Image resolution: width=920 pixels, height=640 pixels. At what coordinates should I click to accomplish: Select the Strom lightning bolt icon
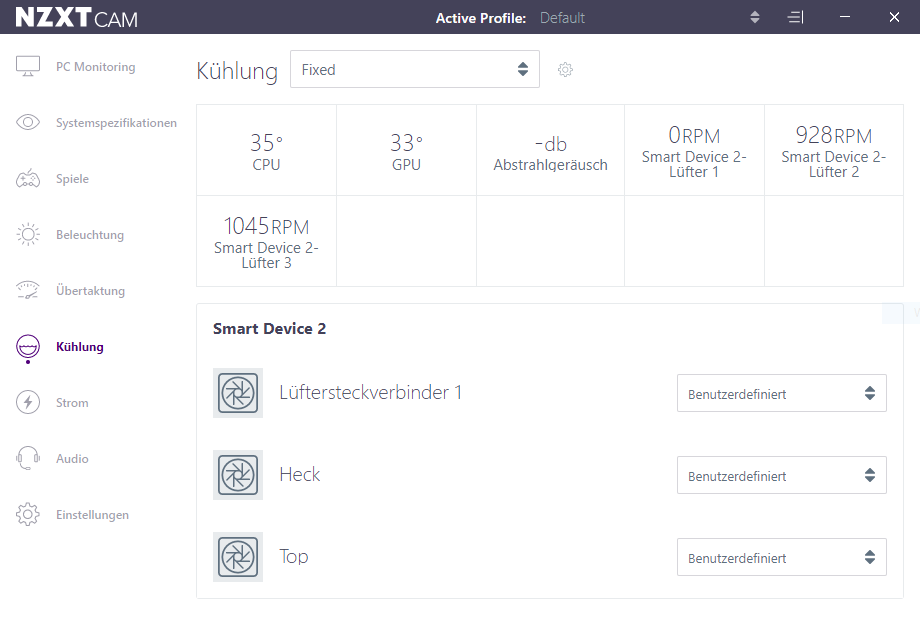pyautogui.click(x=28, y=402)
